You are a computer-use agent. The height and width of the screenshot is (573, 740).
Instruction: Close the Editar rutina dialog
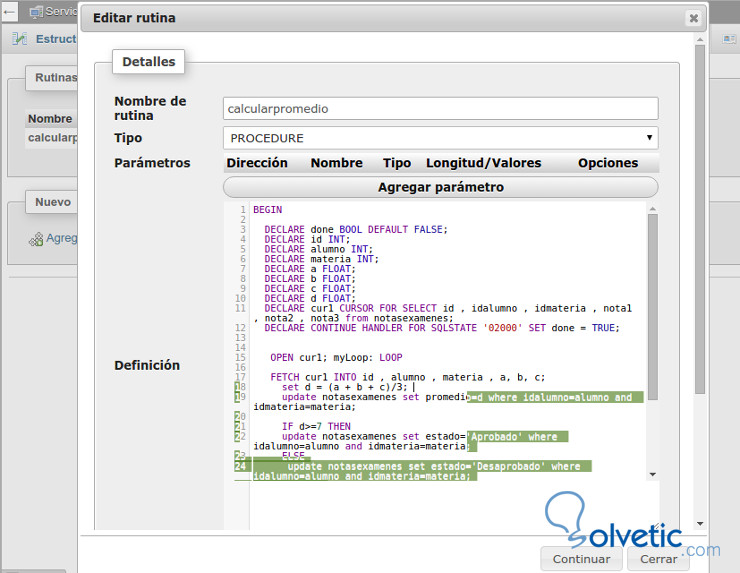click(693, 18)
